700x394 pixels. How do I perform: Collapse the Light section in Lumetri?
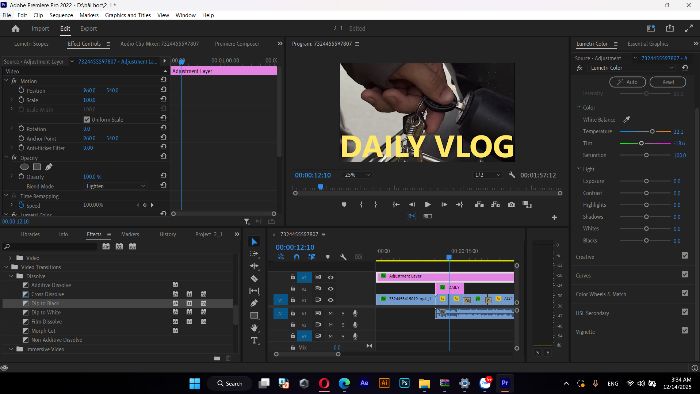coord(579,169)
